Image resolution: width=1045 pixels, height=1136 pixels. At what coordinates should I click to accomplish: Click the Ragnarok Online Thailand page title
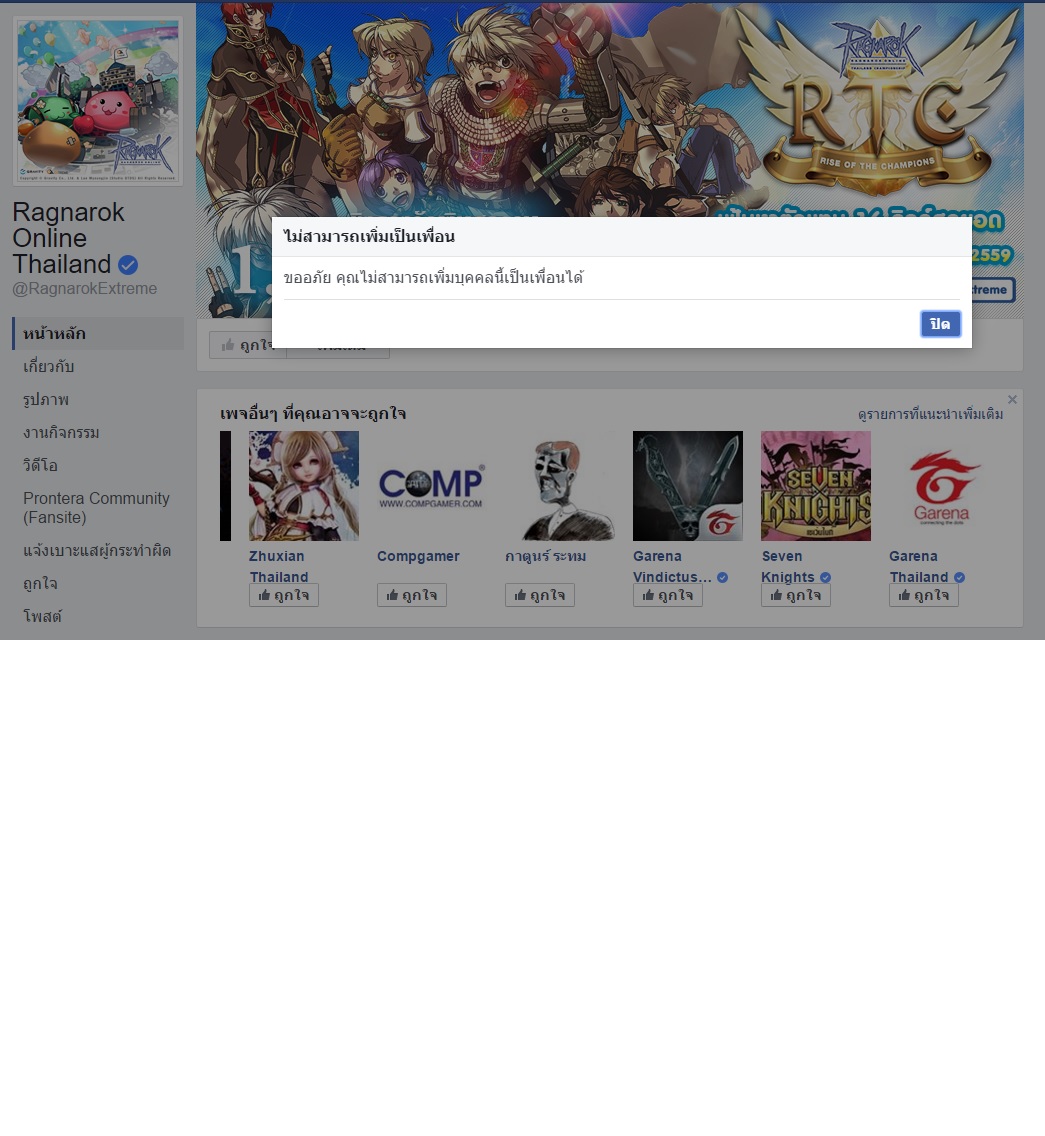[69, 238]
